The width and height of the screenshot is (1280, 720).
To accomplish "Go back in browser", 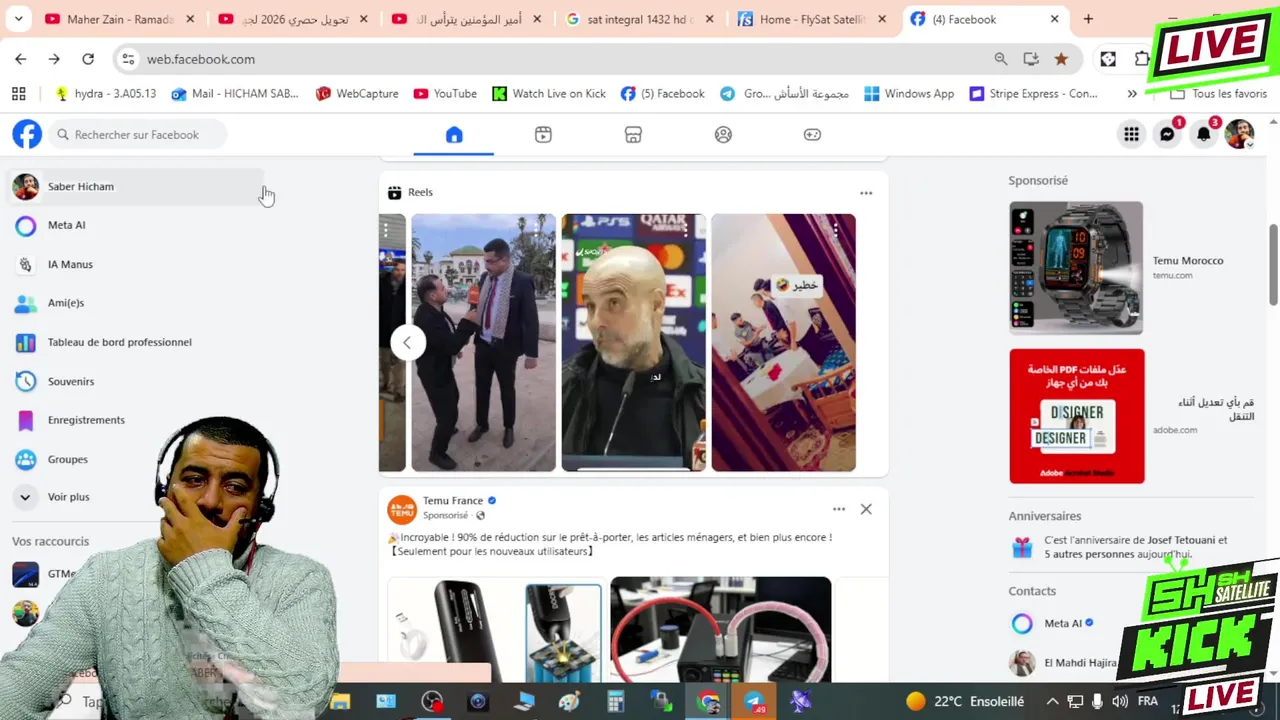I will (x=21, y=59).
